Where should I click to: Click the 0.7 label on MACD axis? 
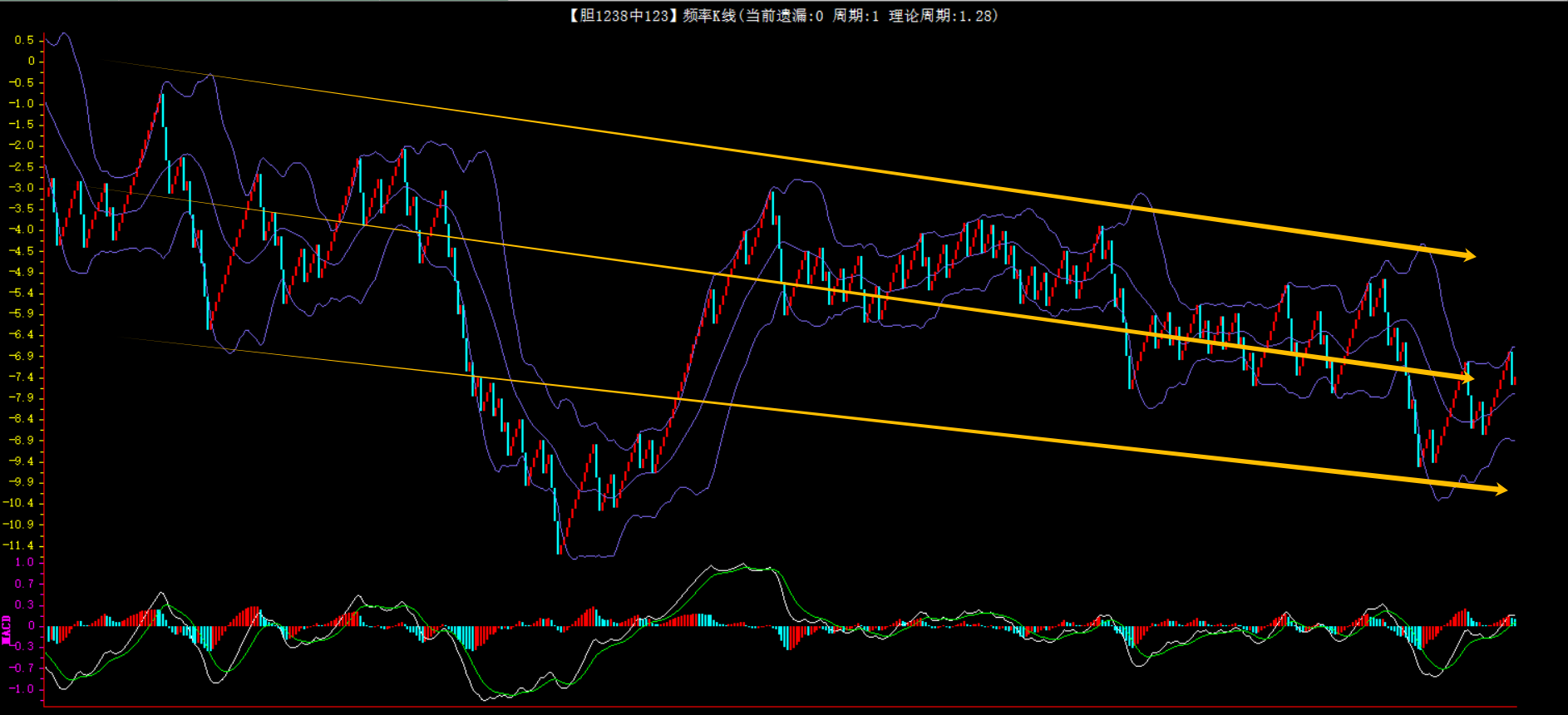coord(24,584)
